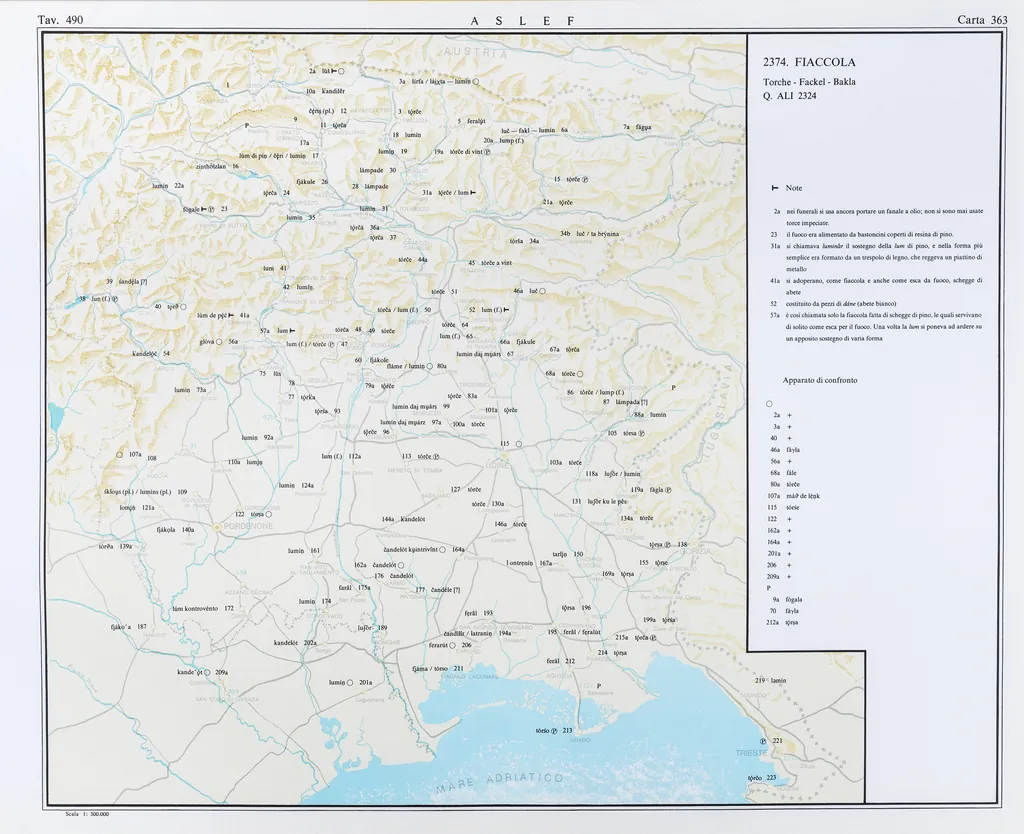Click the Note flag symbol in legend
Image resolution: width=1024 pixels, height=834 pixels.
coord(776,188)
